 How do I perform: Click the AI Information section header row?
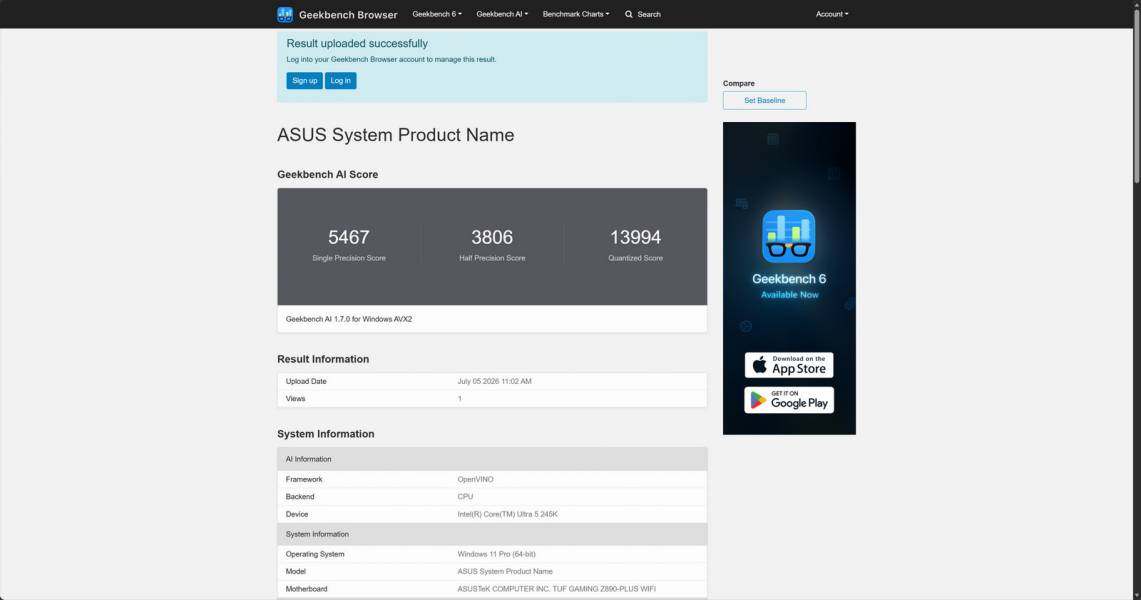(x=492, y=459)
